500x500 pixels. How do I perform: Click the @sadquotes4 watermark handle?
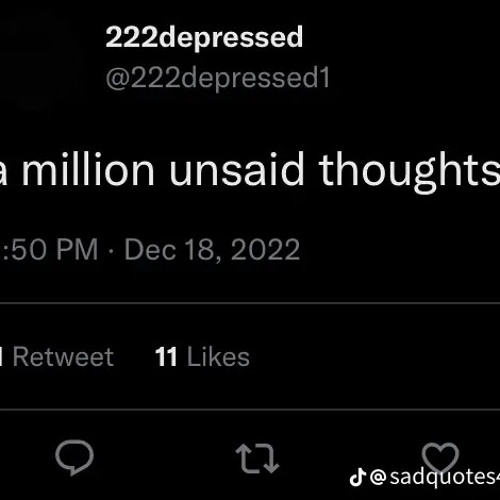click(x=435, y=477)
